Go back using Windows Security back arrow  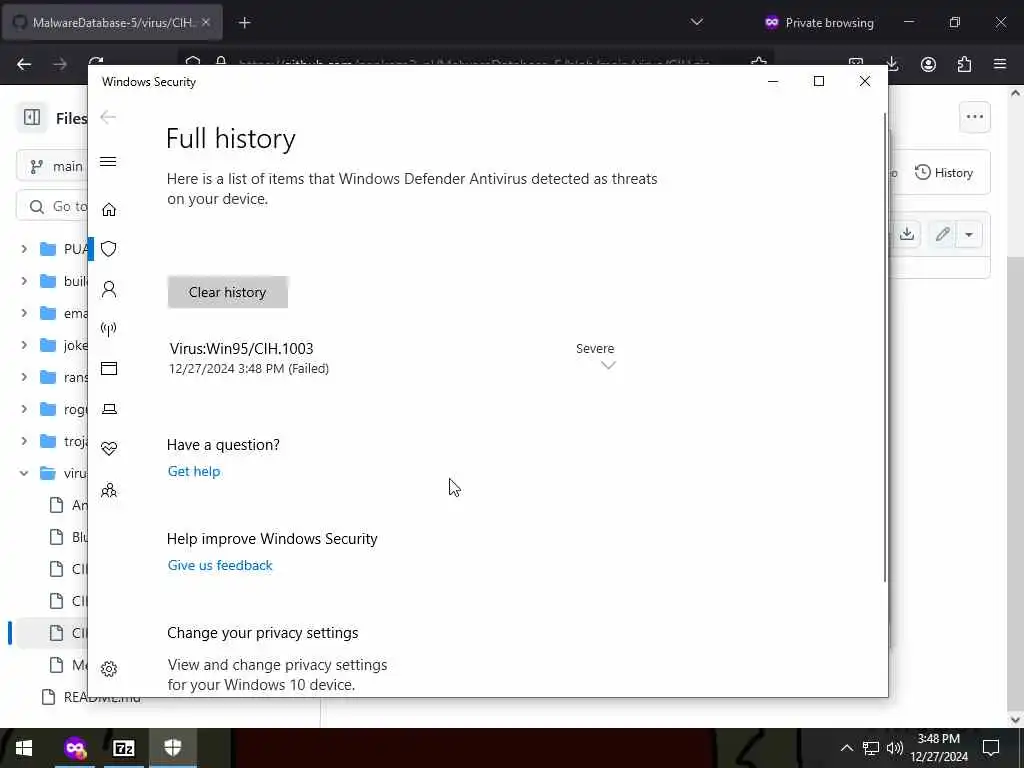108,117
